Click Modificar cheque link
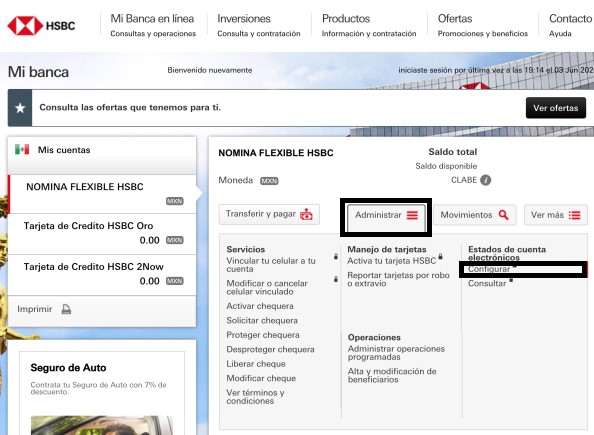Screen dimensions: 594x435 tap(261, 378)
